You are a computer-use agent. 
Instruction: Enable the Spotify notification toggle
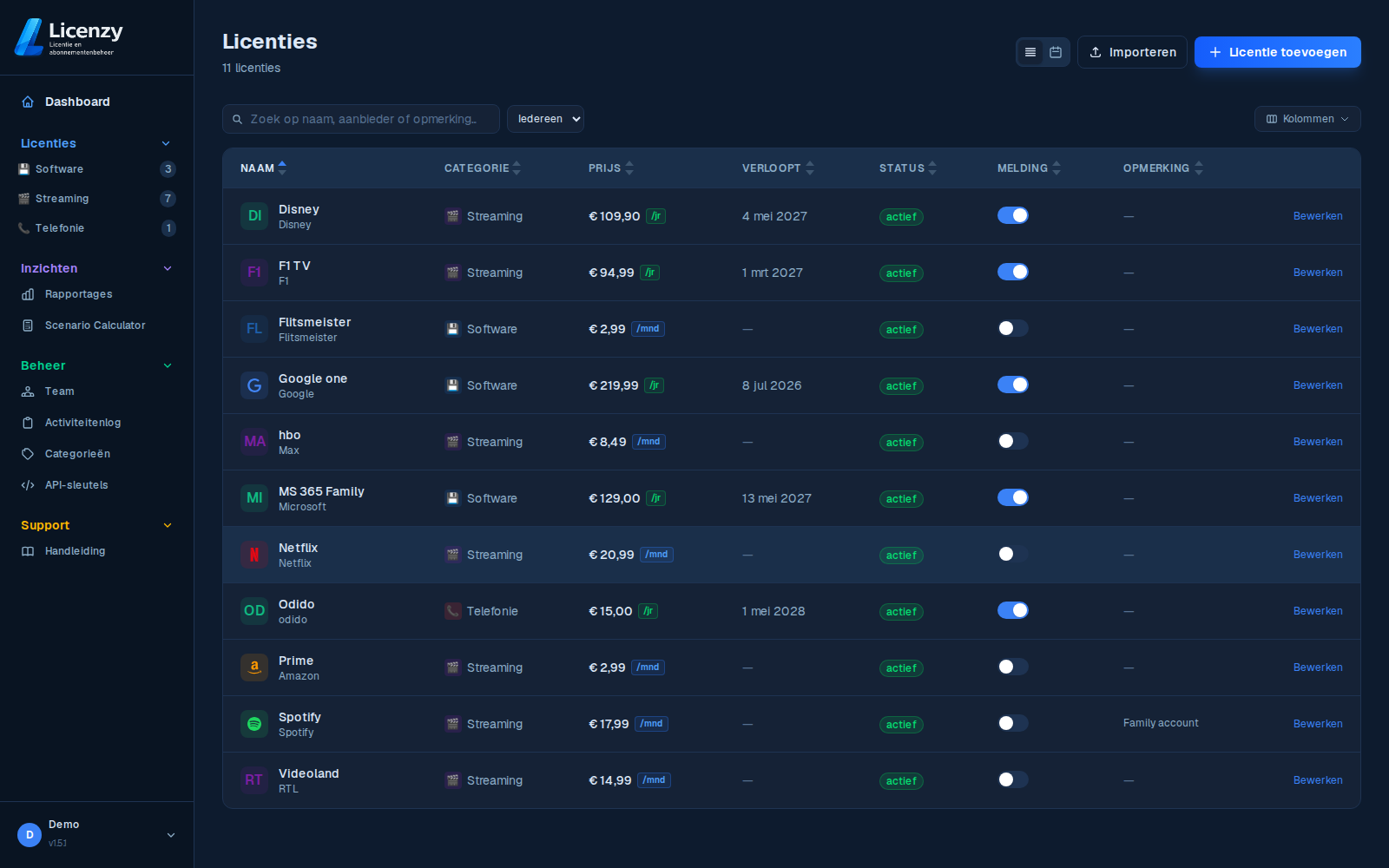[1012, 723]
